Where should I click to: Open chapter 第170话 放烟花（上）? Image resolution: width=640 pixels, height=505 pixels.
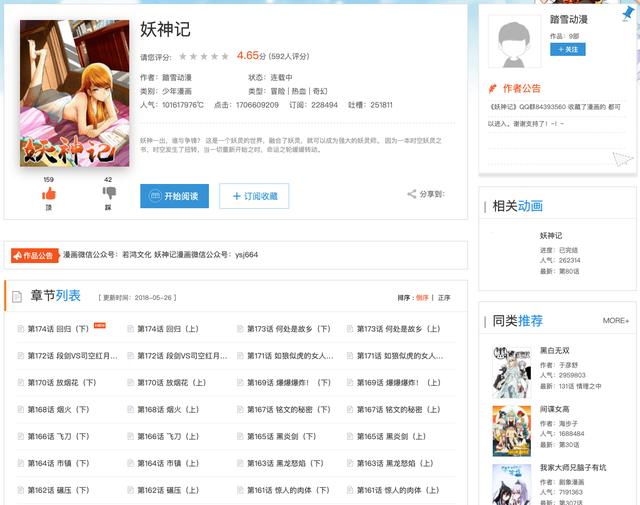172,383
